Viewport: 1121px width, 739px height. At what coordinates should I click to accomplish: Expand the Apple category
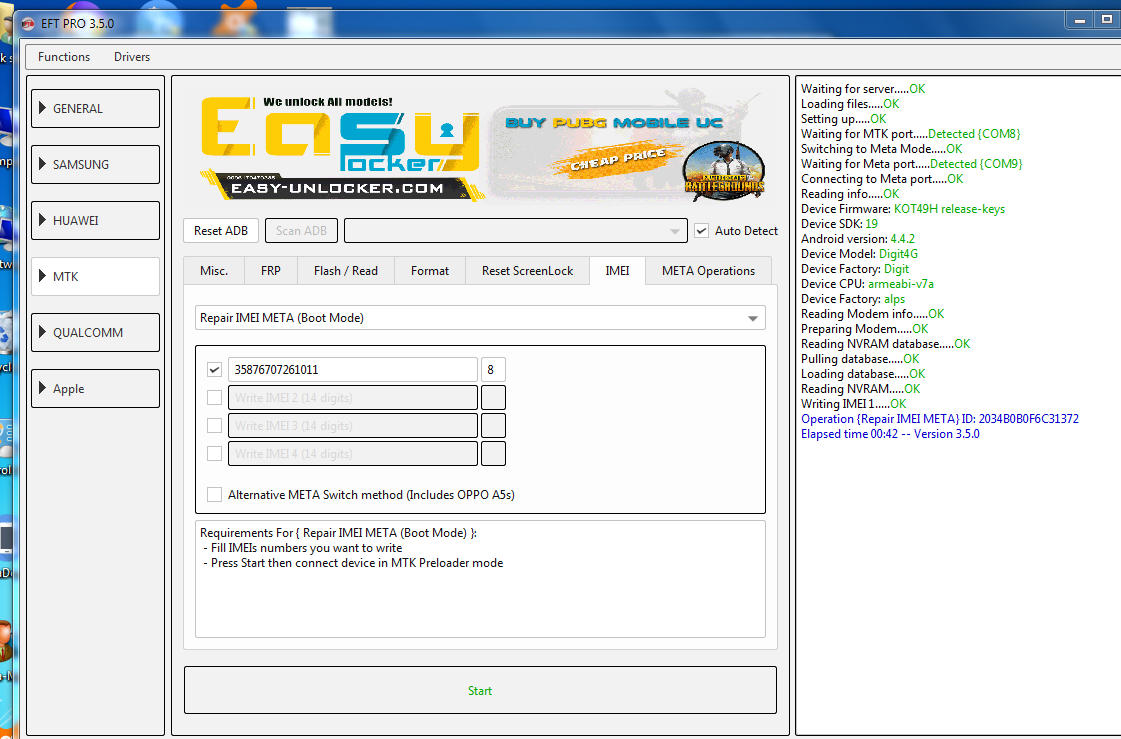(x=95, y=389)
